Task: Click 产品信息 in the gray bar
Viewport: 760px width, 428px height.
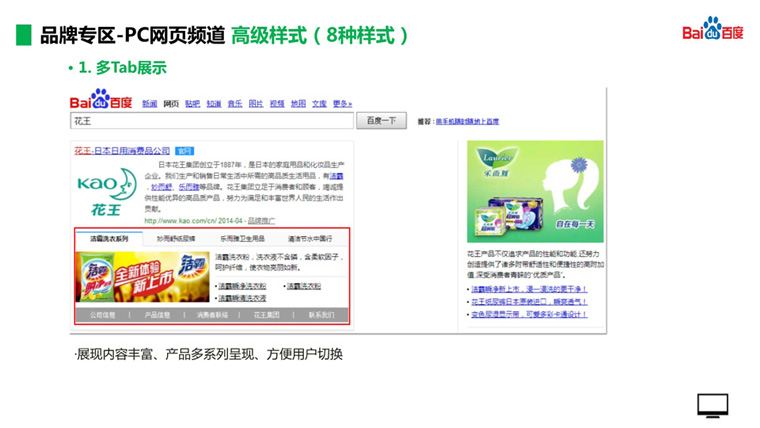Action: [x=157, y=315]
